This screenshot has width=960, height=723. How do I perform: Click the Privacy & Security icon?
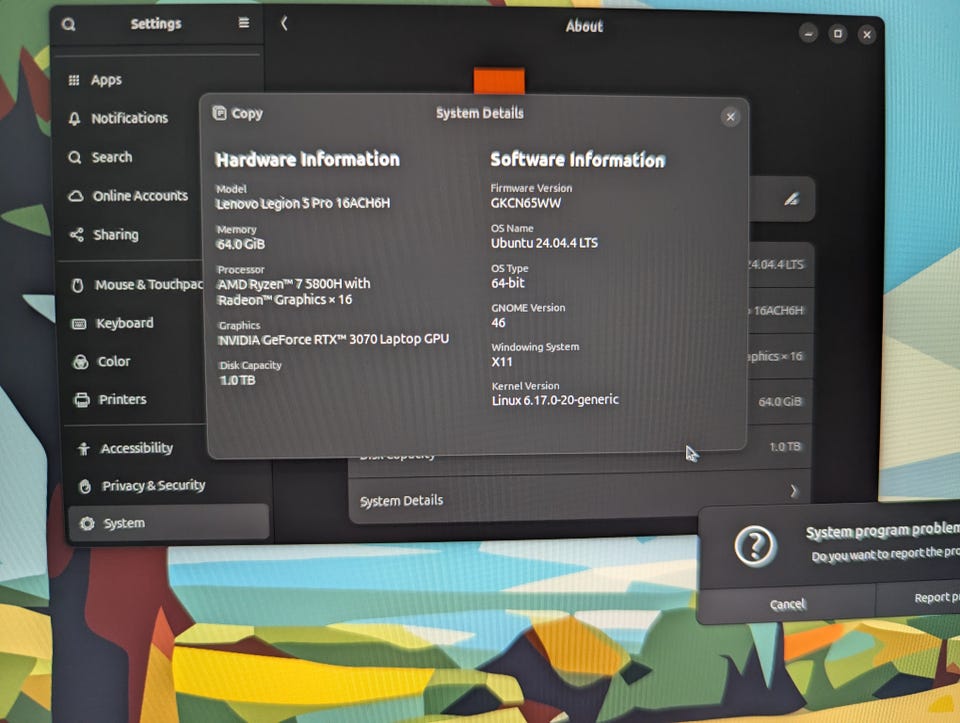point(85,487)
